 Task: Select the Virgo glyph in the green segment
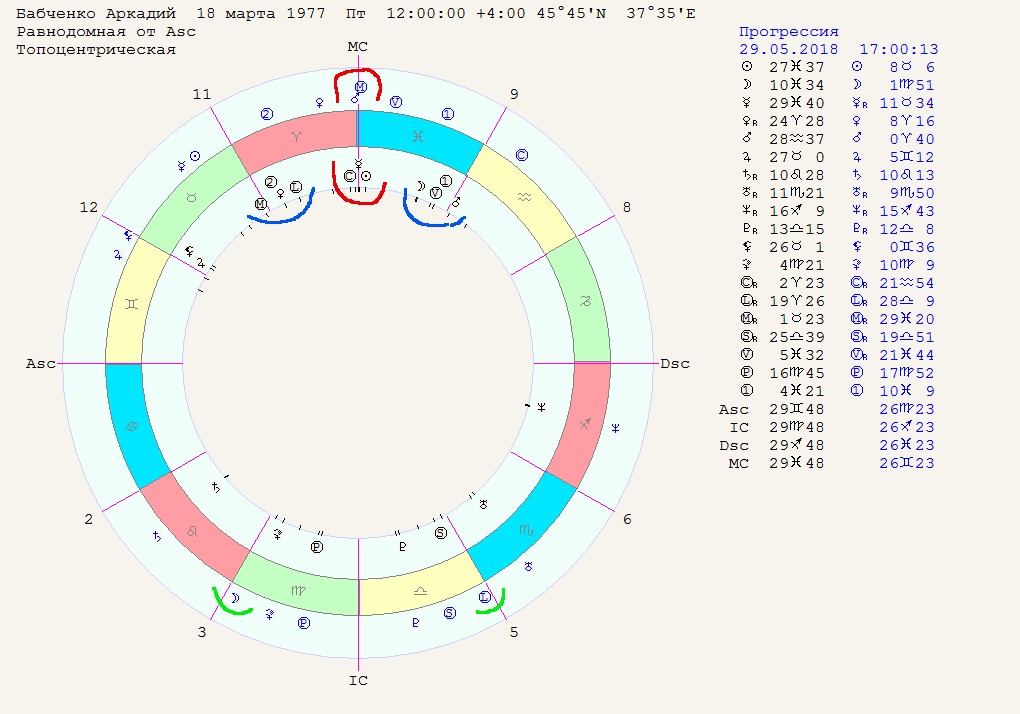click(297, 591)
